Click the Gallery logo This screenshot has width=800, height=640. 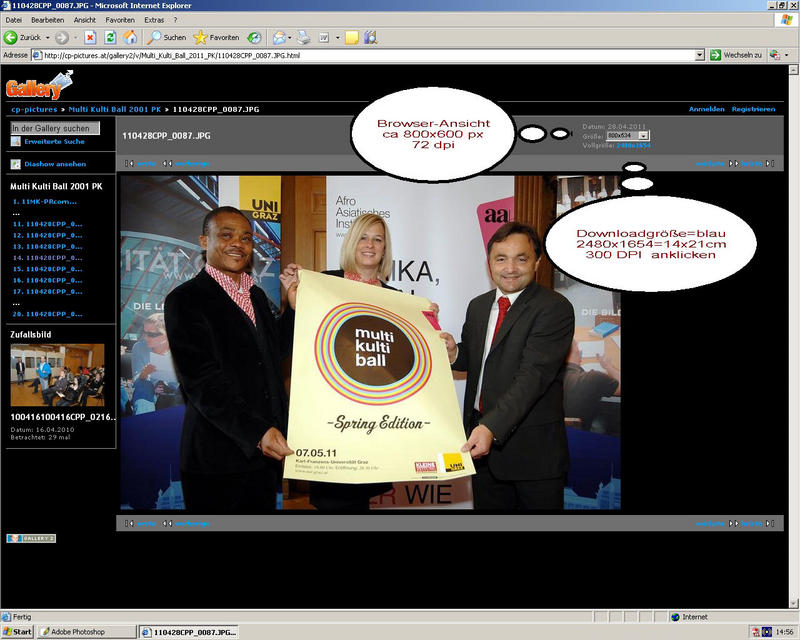25,87
